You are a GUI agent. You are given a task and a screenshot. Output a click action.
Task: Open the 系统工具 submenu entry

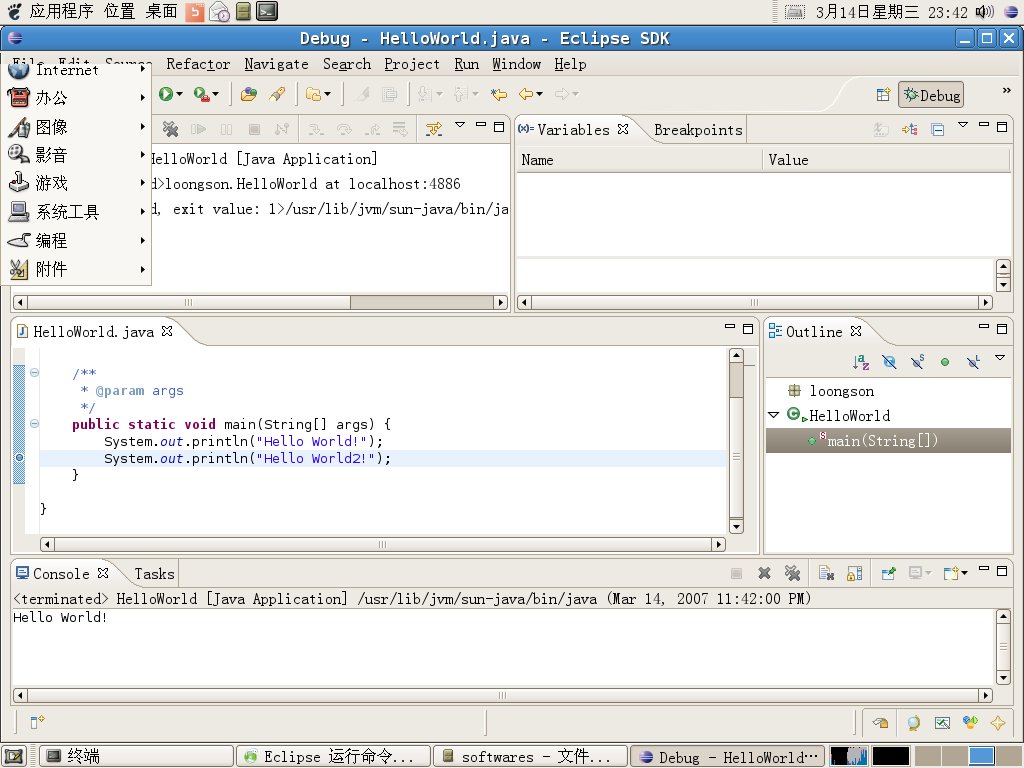coord(76,212)
